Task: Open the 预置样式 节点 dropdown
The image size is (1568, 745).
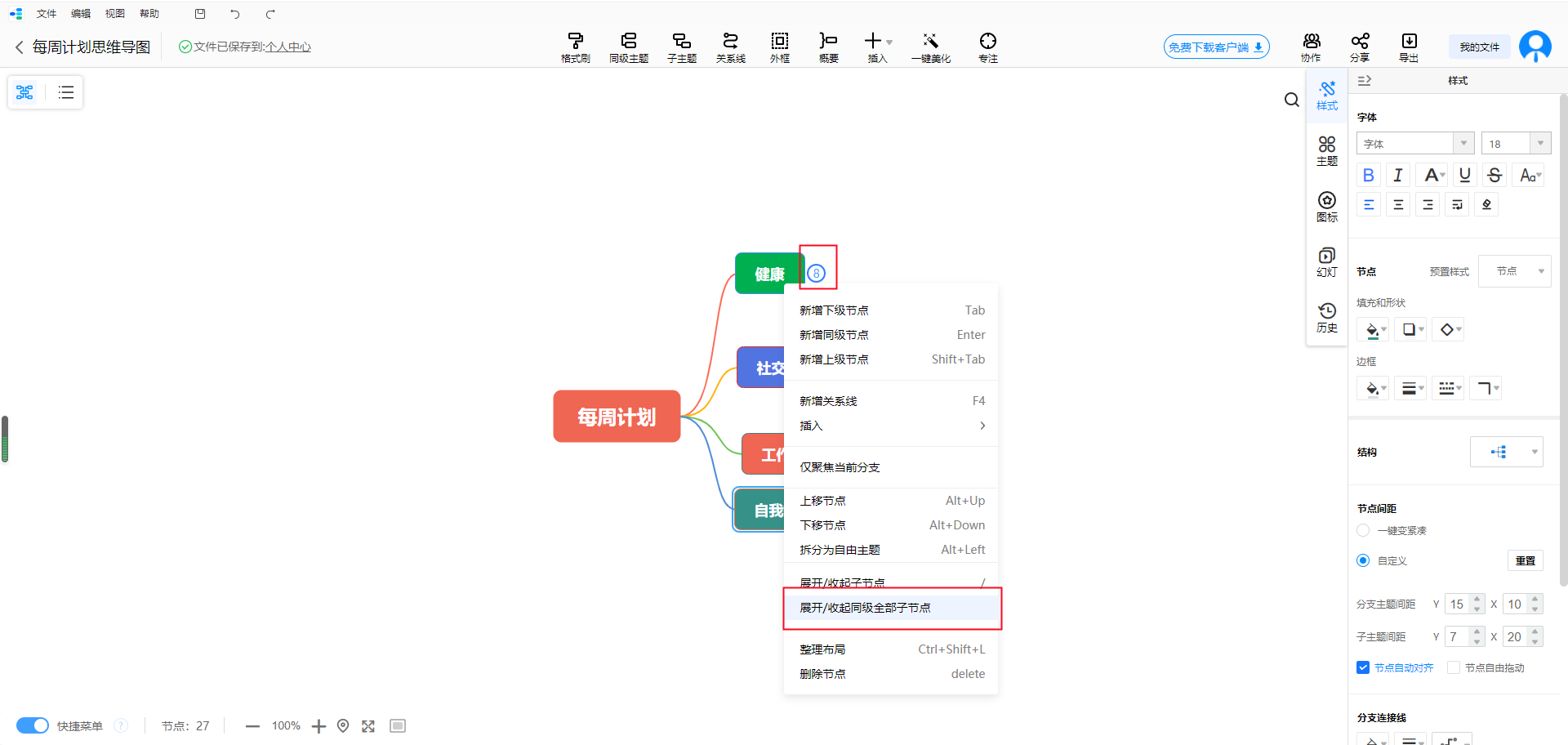Action: [x=1515, y=271]
